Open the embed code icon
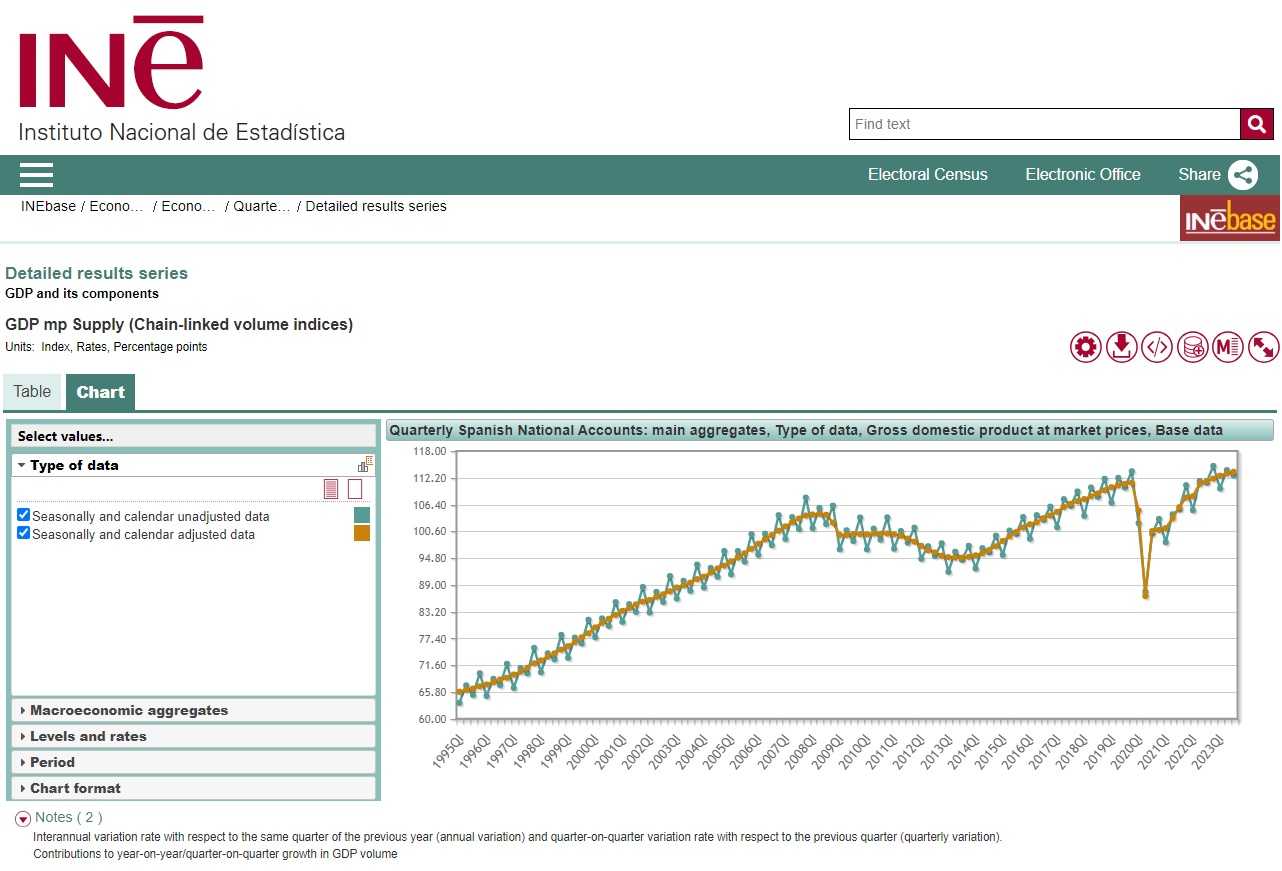The height and width of the screenshot is (871, 1282). tap(1157, 347)
